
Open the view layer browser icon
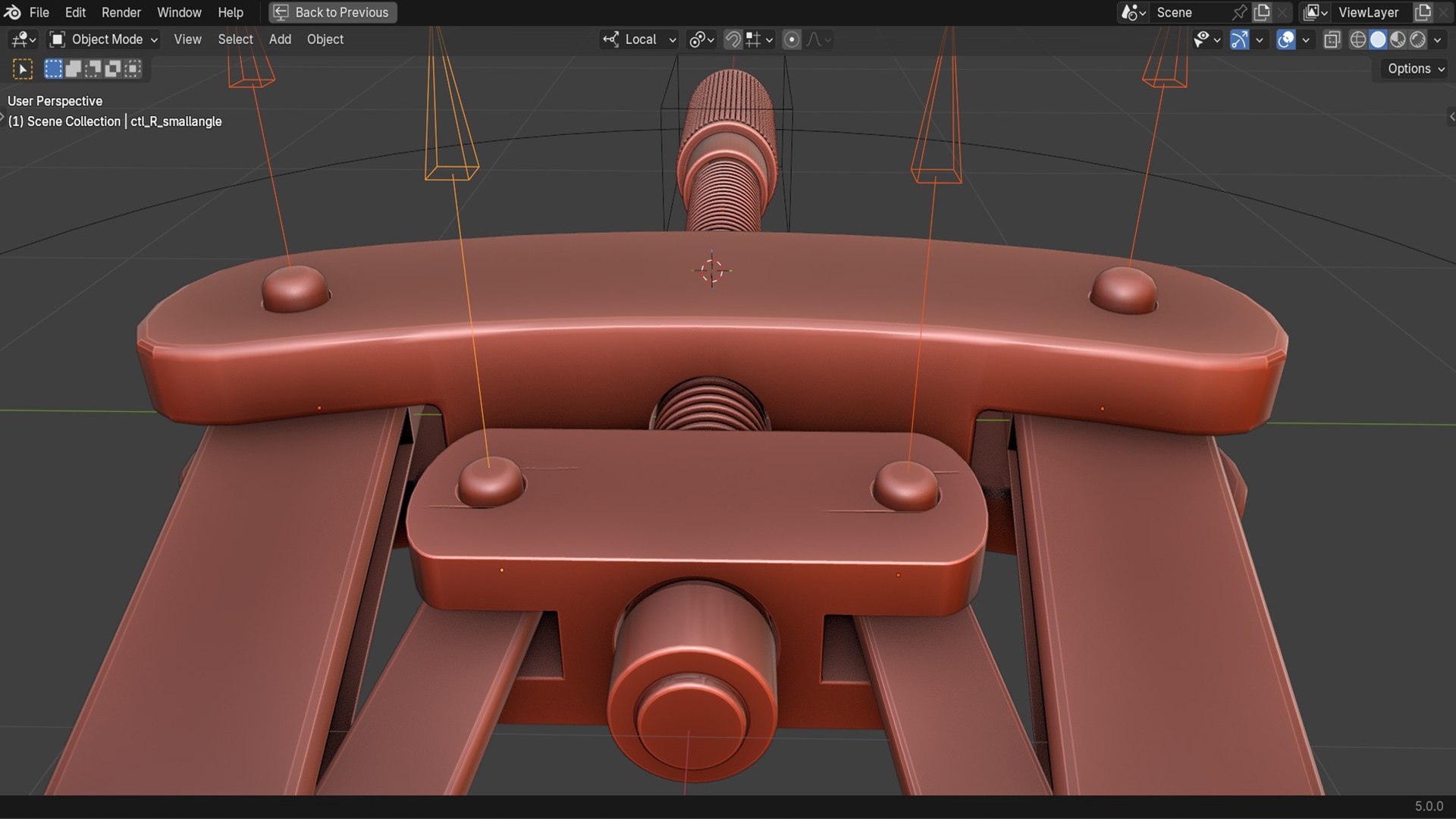pyautogui.click(x=1315, y=12)
